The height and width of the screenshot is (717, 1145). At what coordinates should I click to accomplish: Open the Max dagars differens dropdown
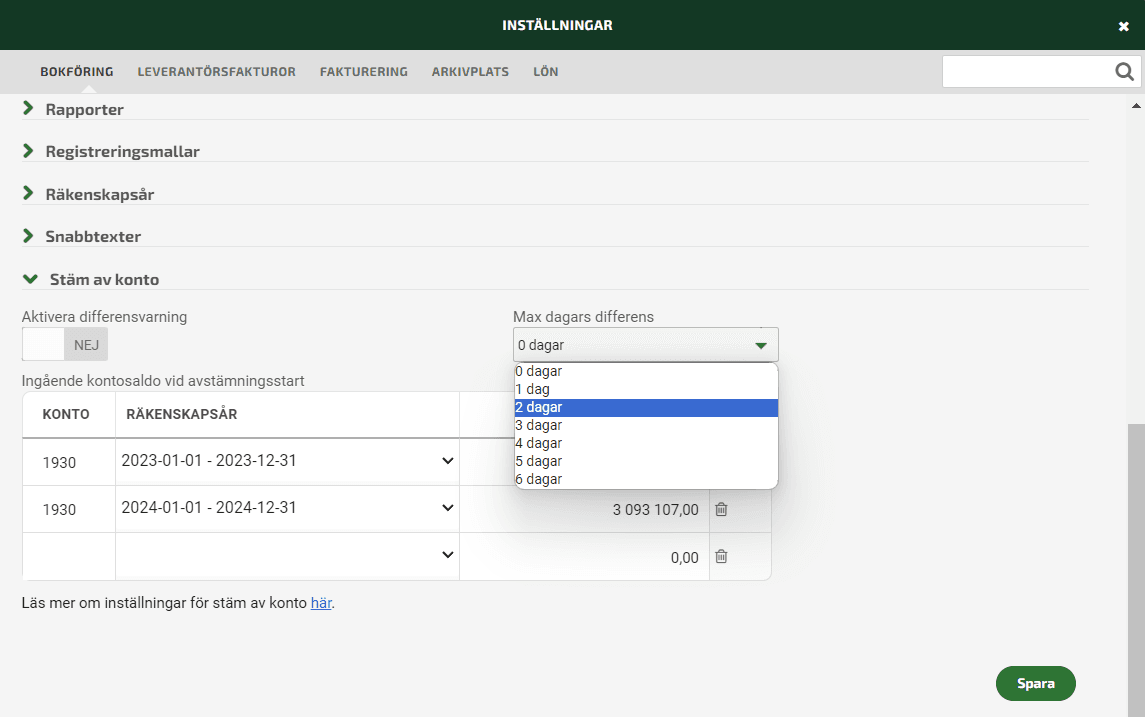click(x=646, y=345)
